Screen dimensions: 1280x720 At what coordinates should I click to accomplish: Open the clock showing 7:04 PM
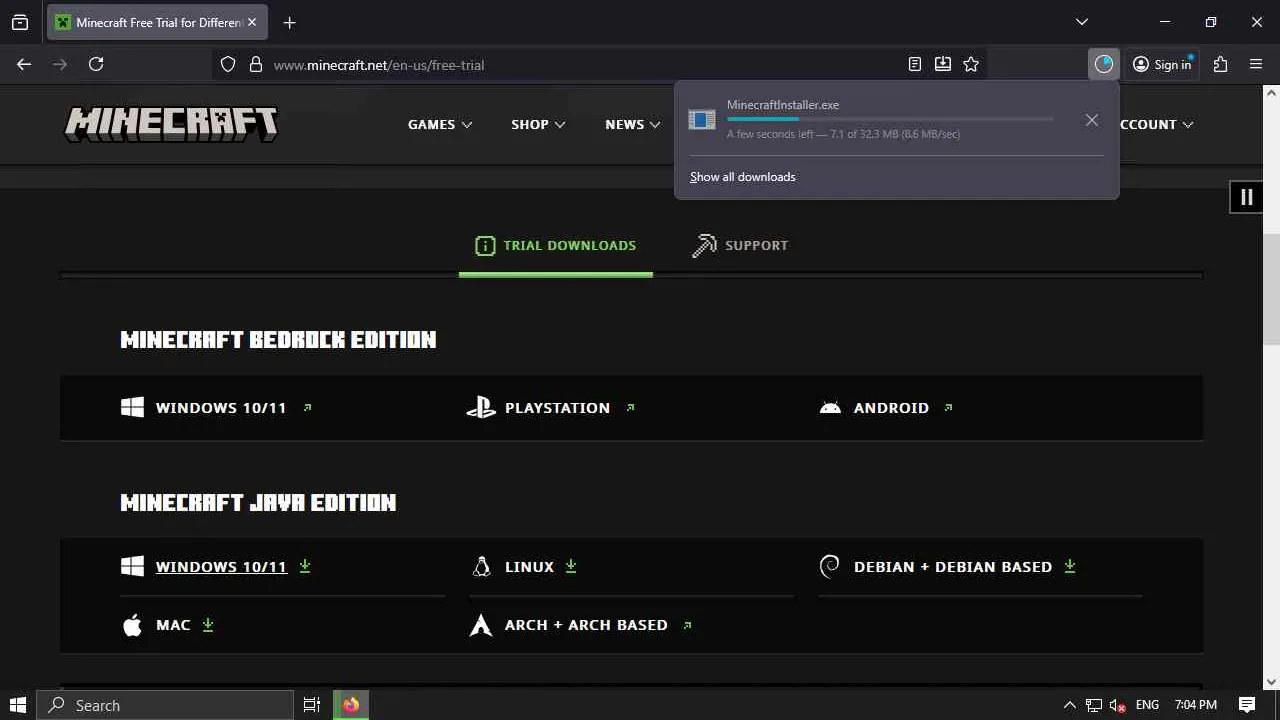click(x=1196, y=705)
